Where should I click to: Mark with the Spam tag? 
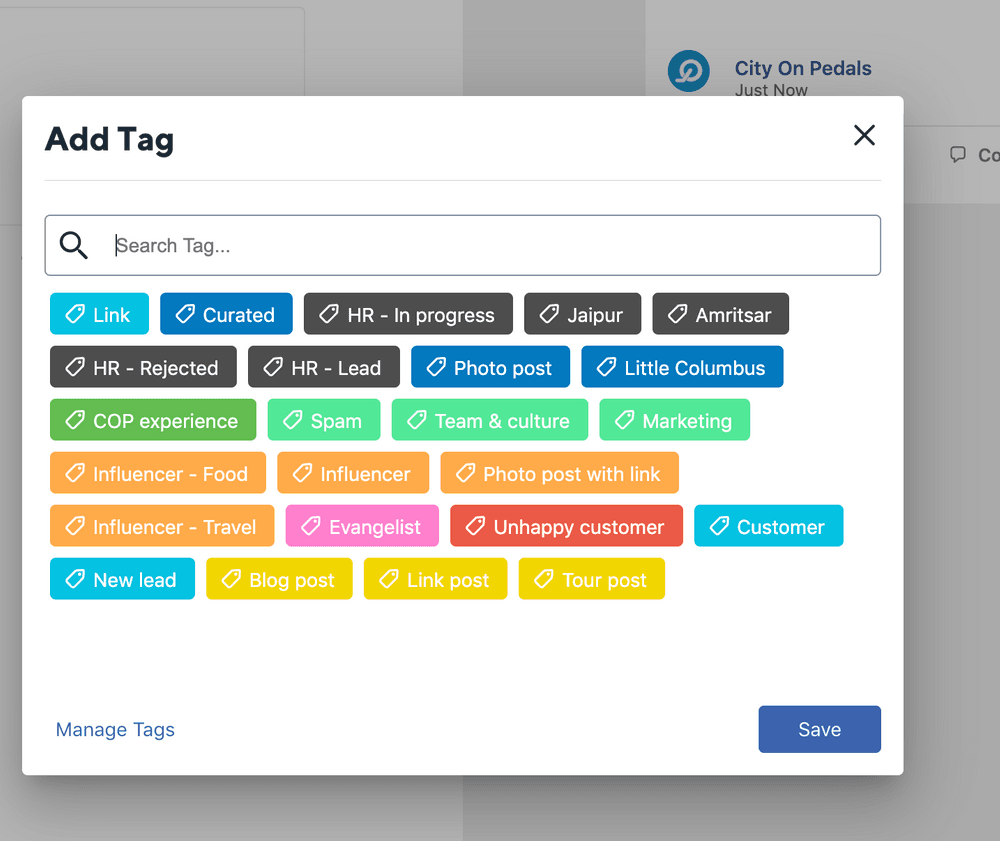(324, 420)
